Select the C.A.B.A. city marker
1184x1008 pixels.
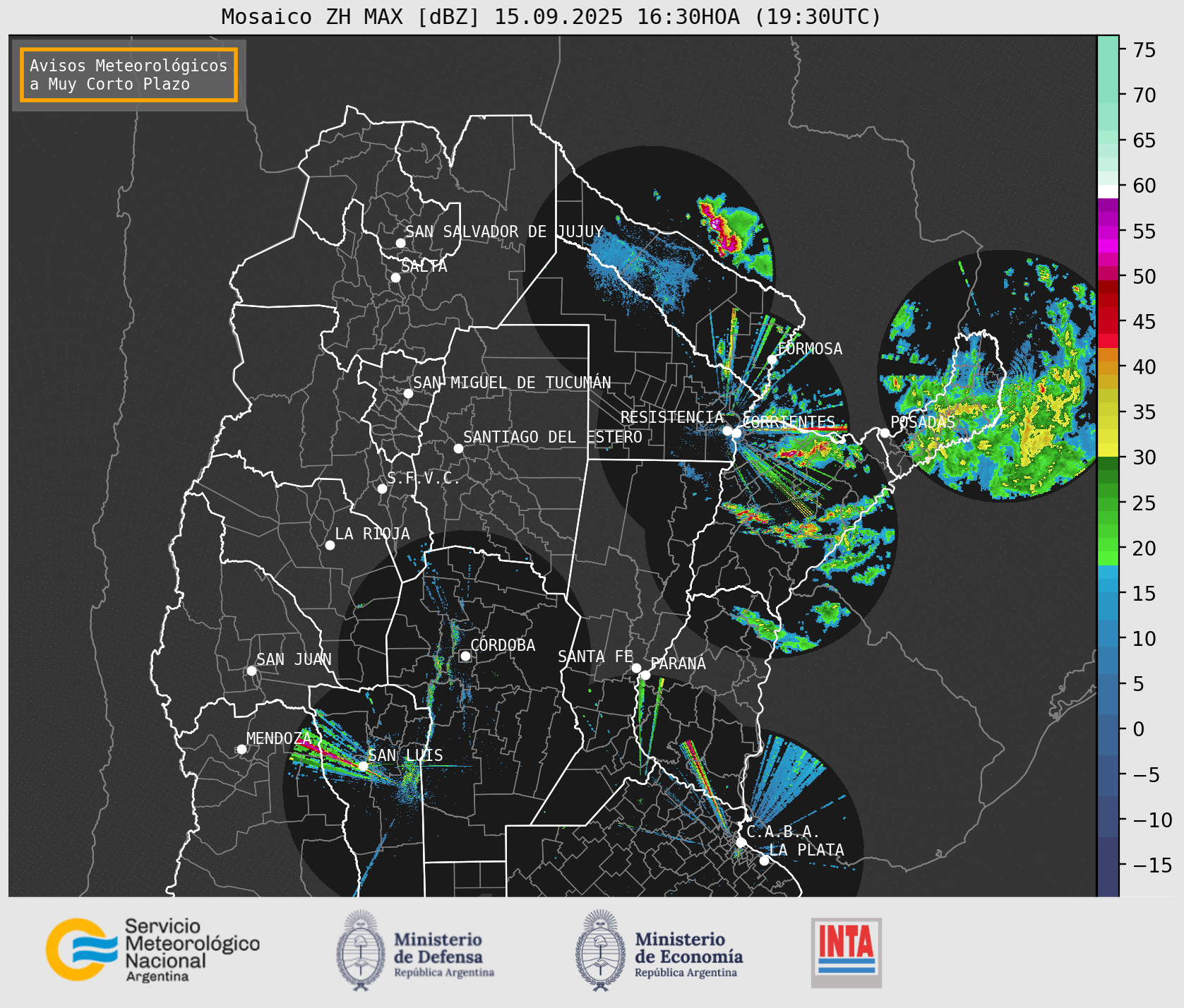coord(741,842)
